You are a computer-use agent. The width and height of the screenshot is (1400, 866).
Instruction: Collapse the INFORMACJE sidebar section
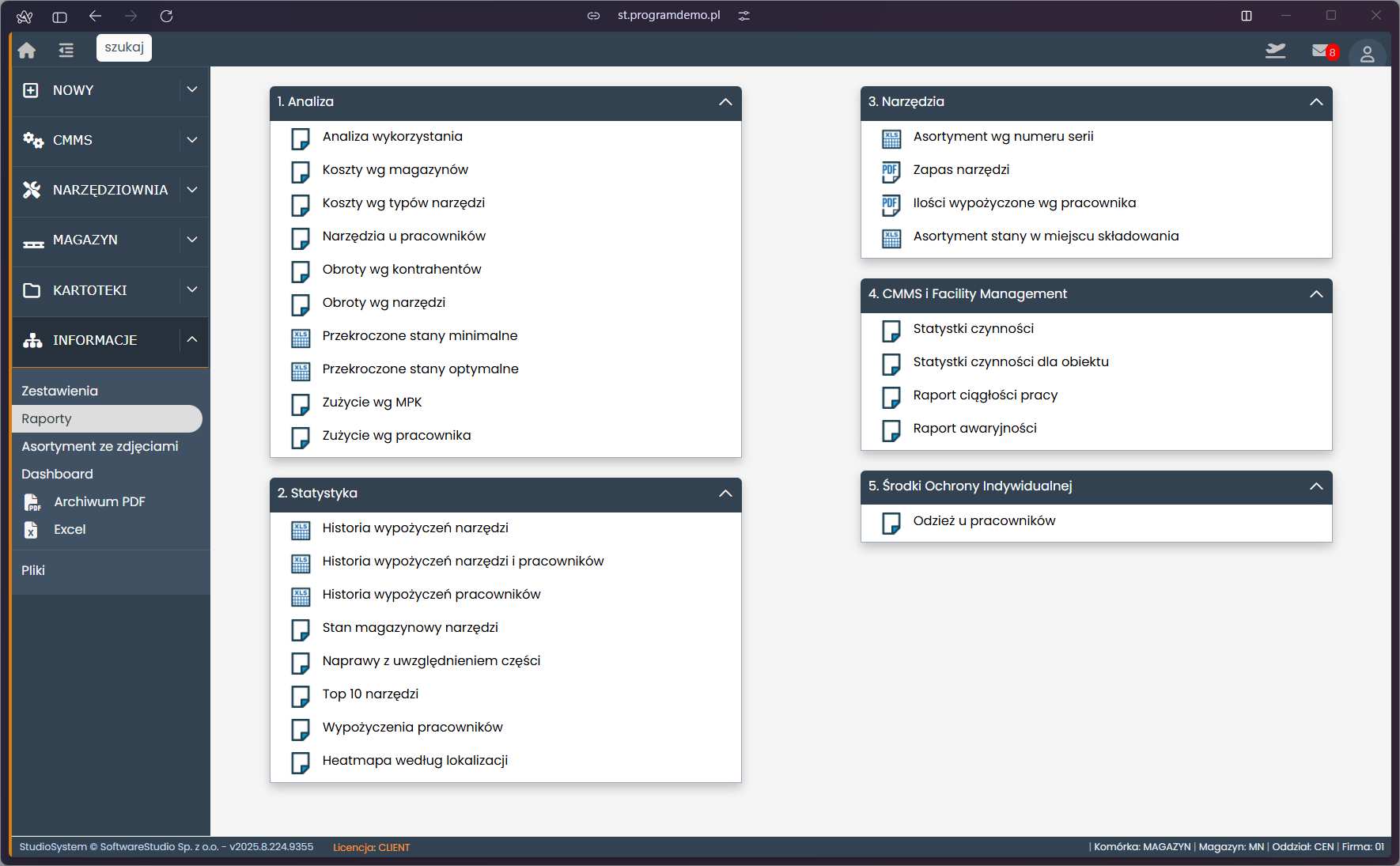(x=192, y=340)
